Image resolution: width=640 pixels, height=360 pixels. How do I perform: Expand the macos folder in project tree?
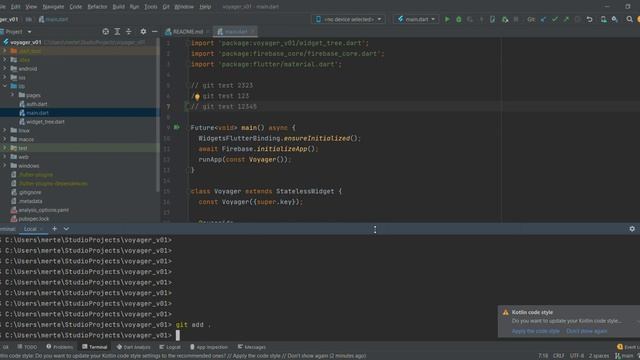5,139
